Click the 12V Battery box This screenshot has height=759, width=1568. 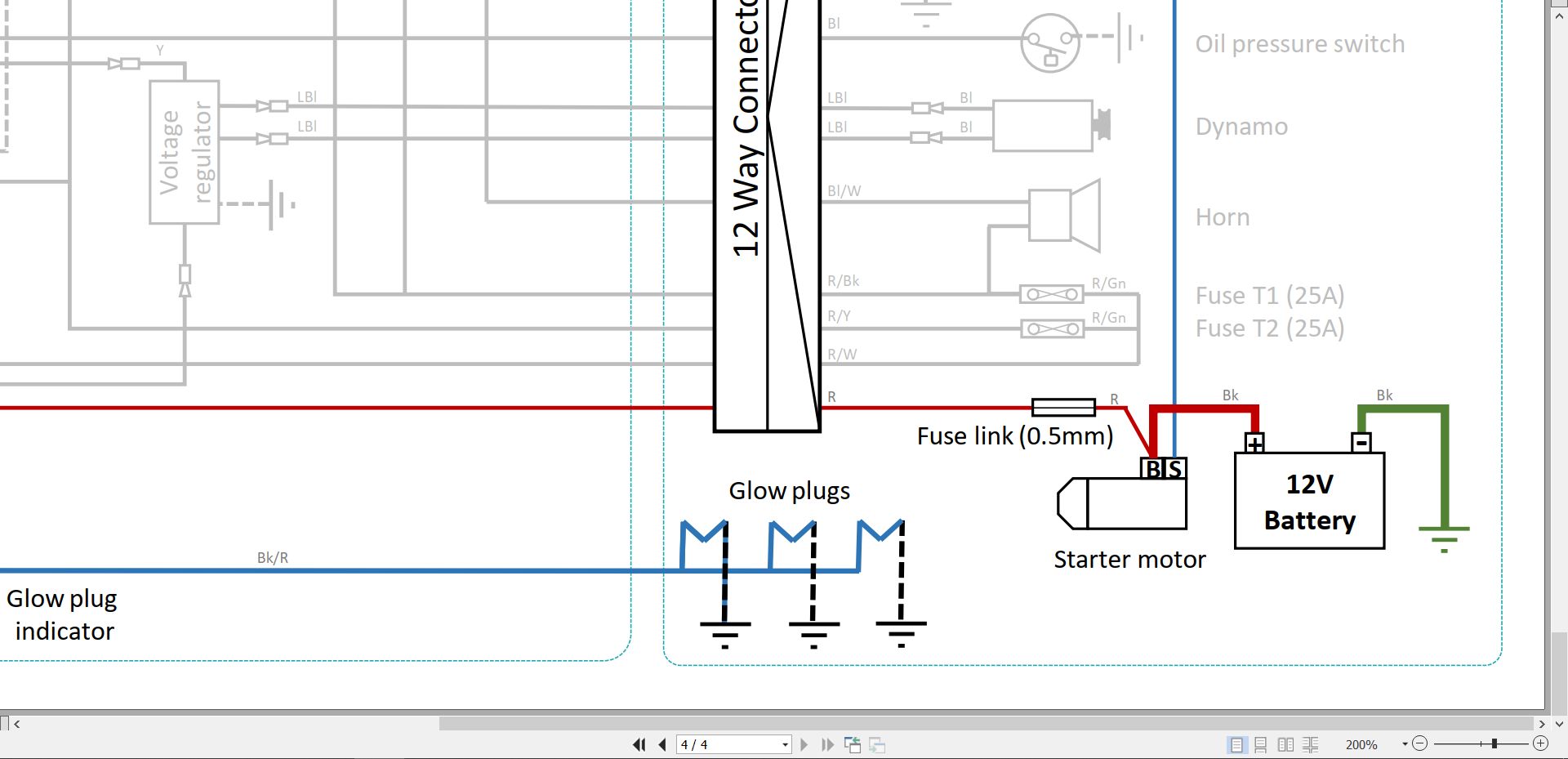(1309, 501)
